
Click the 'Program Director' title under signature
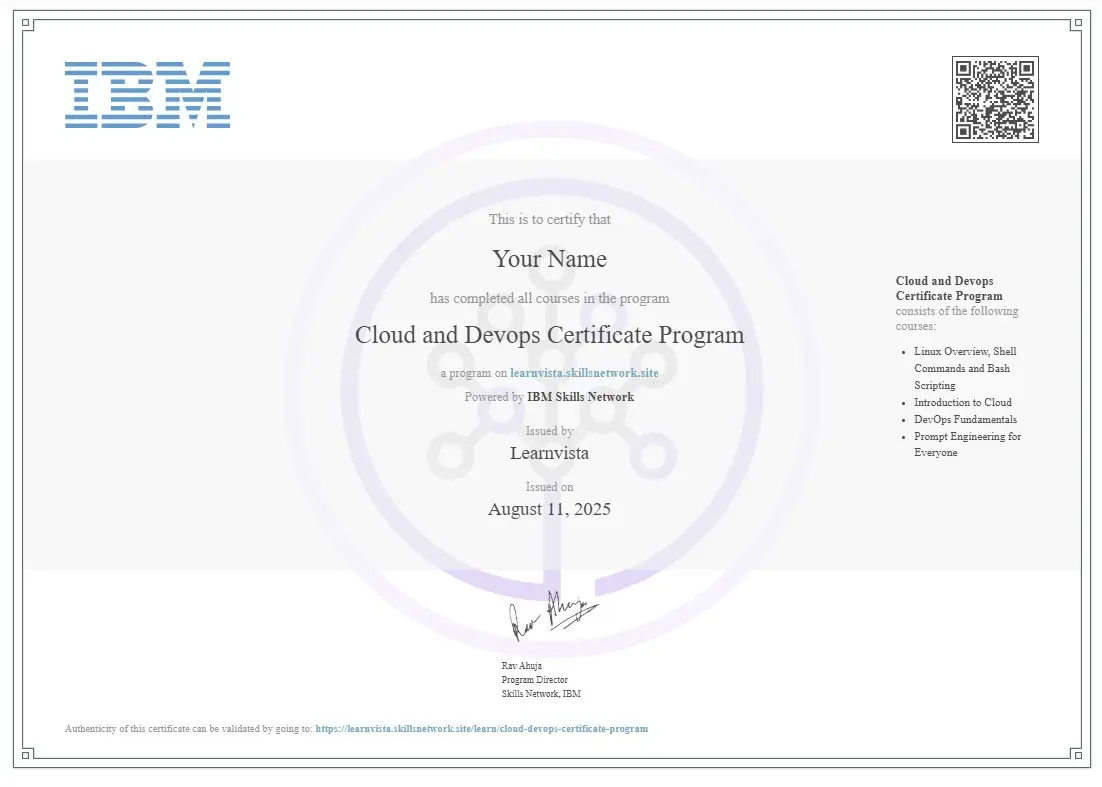534,680
